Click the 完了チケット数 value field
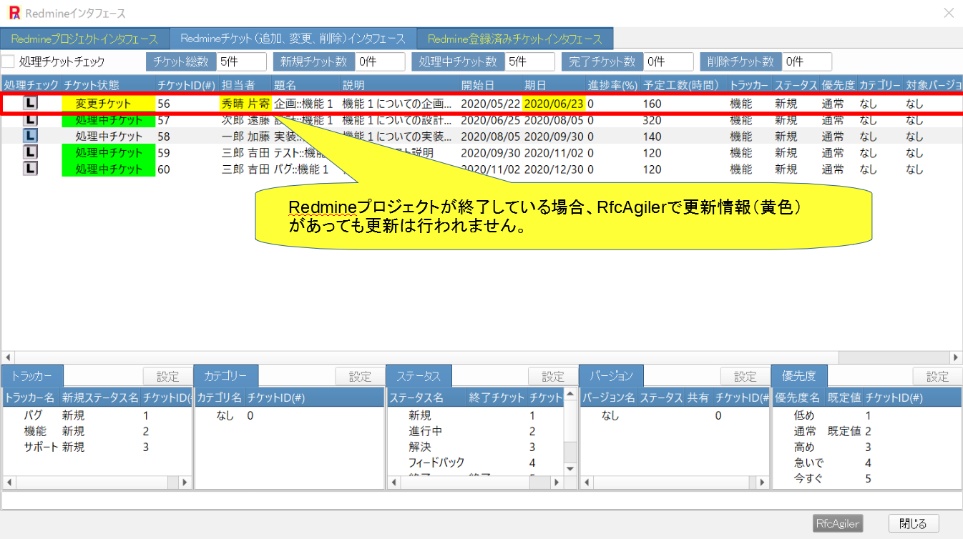Image resolution: width=963 pixels, height=539 pixels. (668, 61)
